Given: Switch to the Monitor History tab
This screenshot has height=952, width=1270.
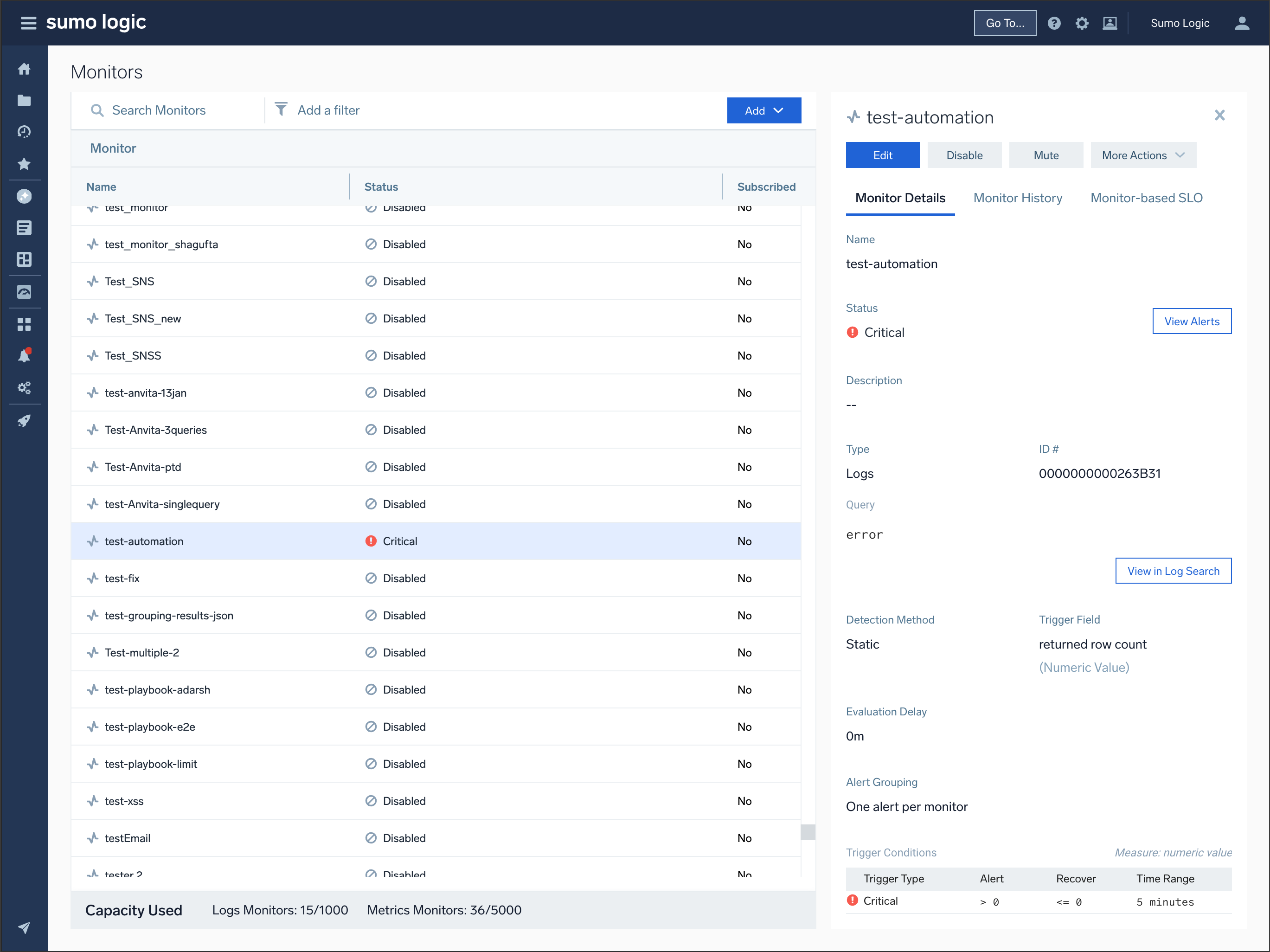Looking at the screenshot, I should point(1017,198).
